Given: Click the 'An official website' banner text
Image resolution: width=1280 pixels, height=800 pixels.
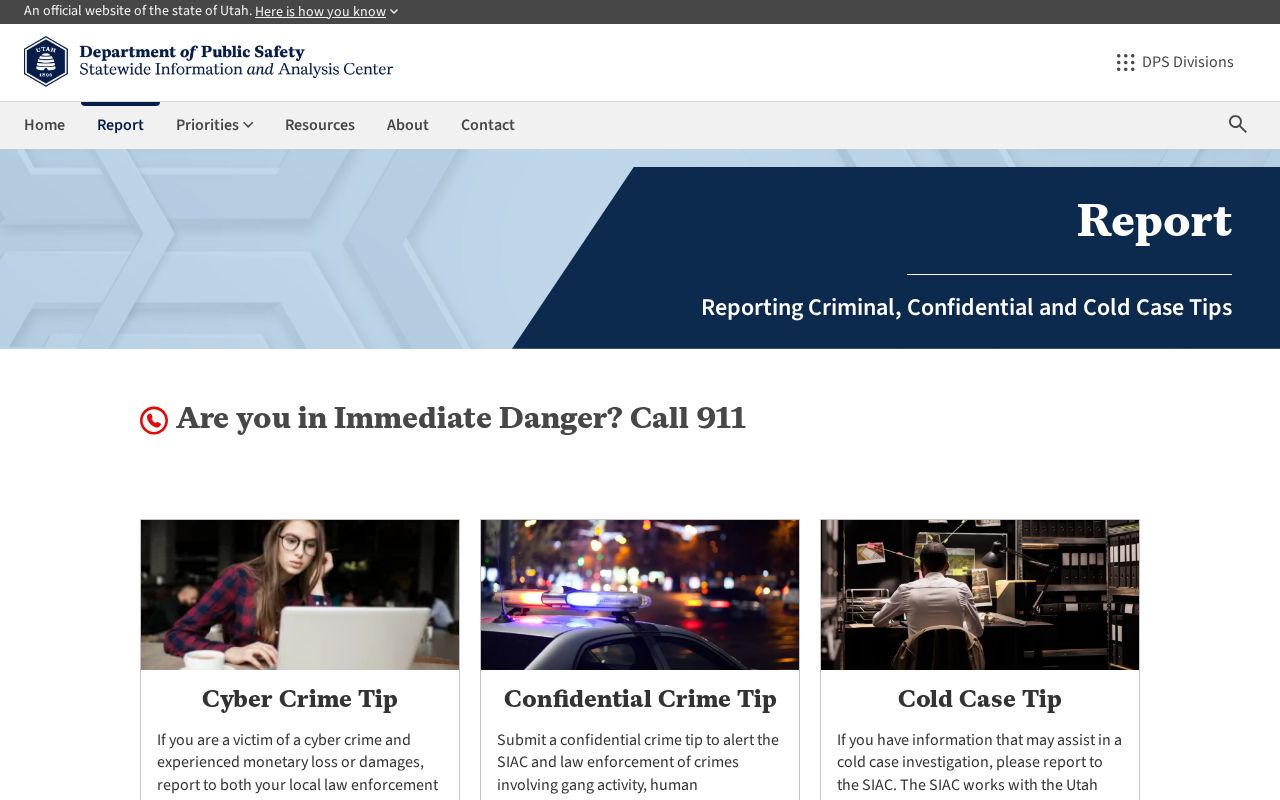Looking at the screenshot, I should coord(138,11).
